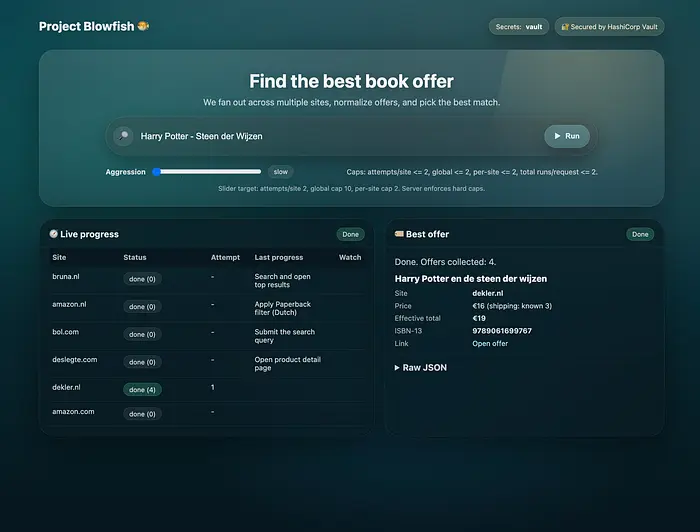The height and width of the screenshot is (532, 700).
Task: Open the 'Open offer' link
Action: coord(490,343)
